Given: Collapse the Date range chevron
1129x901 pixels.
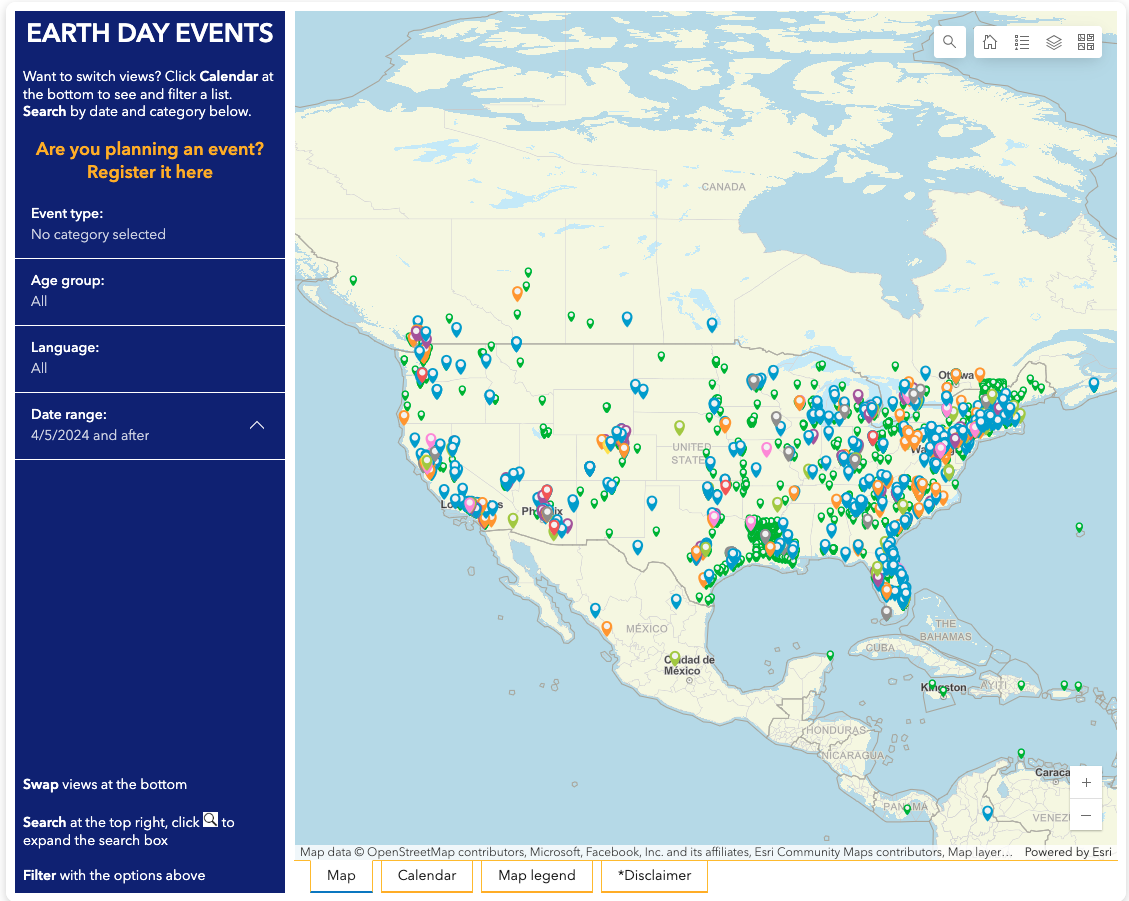Looking at the screenshot, I should point(257,425).
